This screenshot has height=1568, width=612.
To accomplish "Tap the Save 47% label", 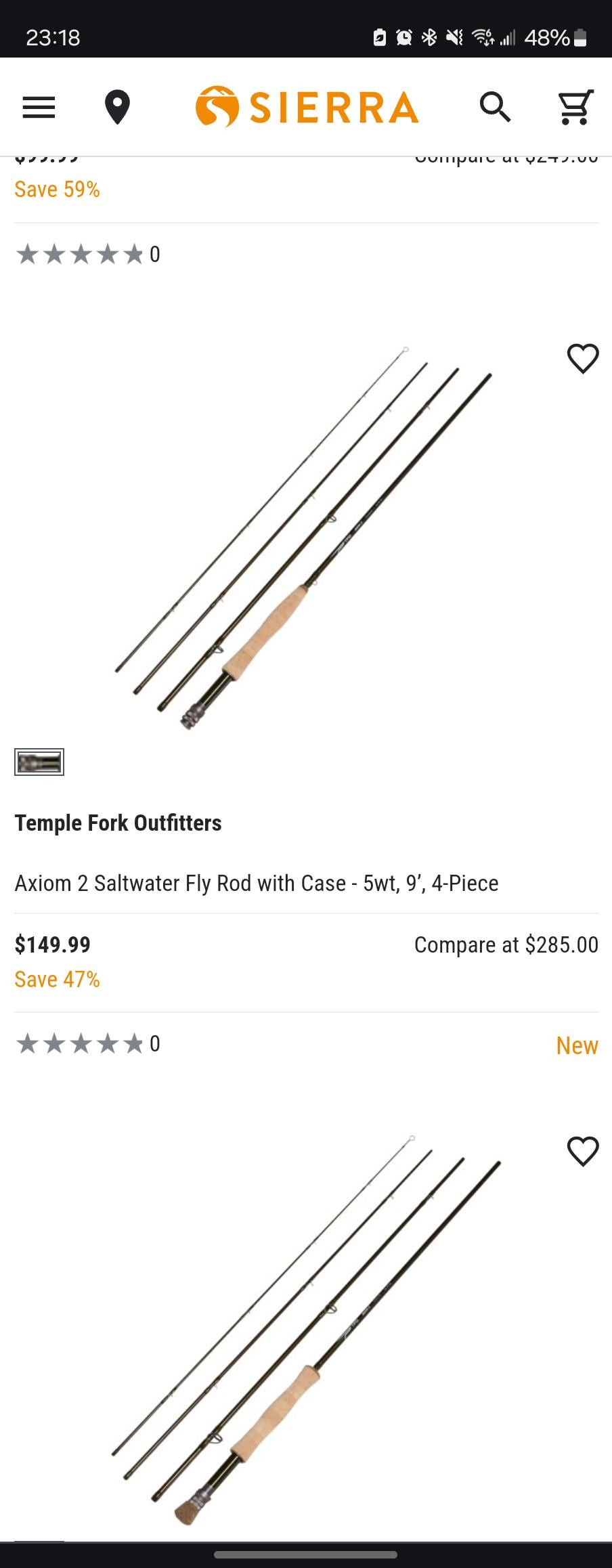I will [58, 979].
